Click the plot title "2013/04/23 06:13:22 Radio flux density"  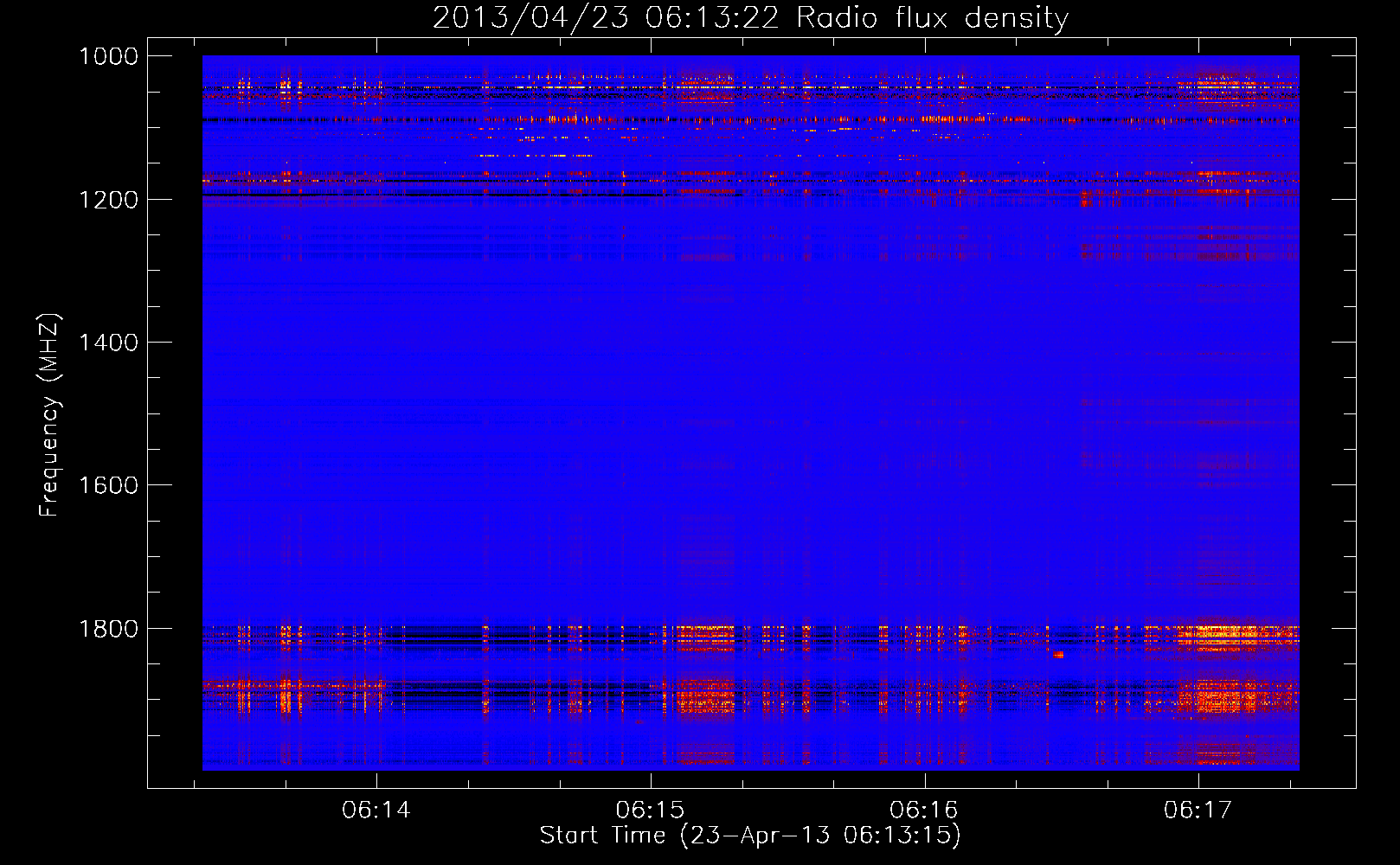[750, 17]
